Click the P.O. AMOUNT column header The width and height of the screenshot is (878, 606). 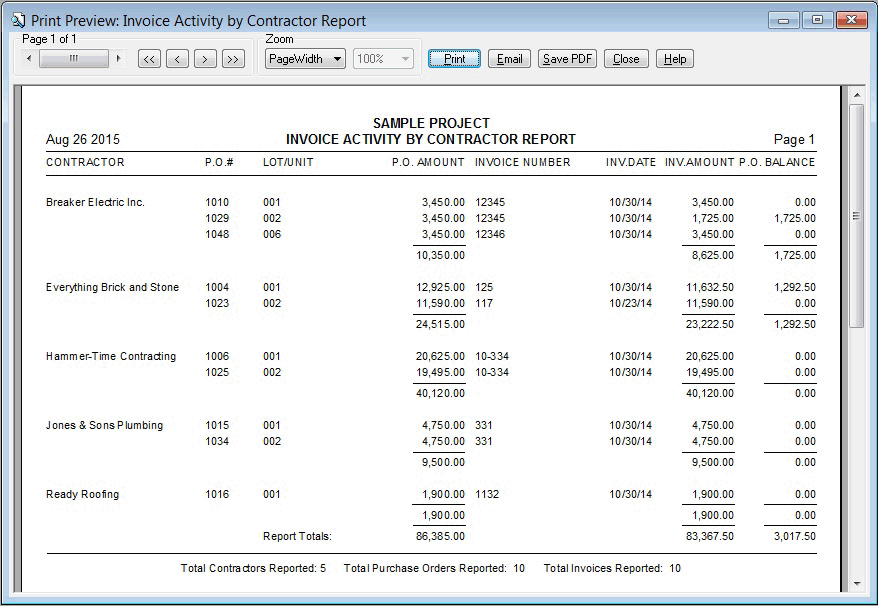[x=428, y=162]
